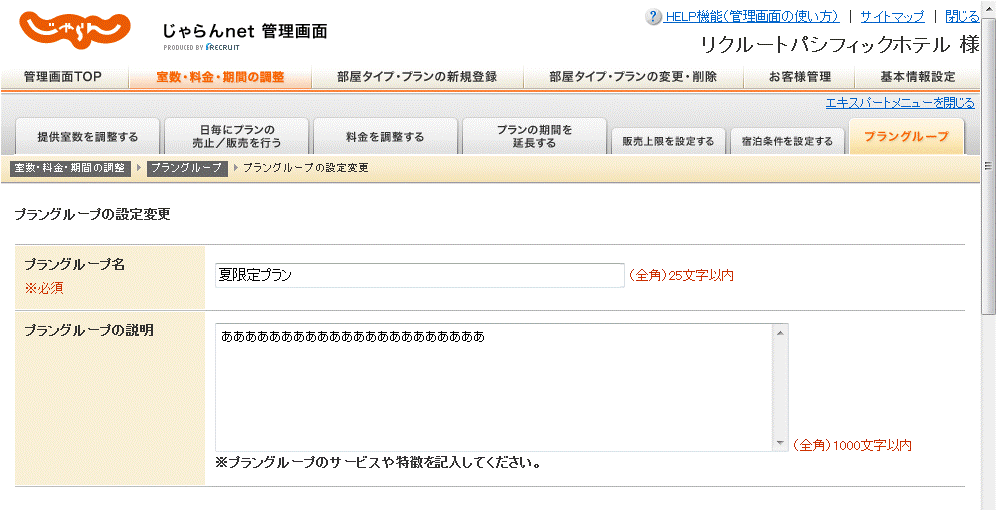Switch to 料金を調整する tab

(385, 137)
